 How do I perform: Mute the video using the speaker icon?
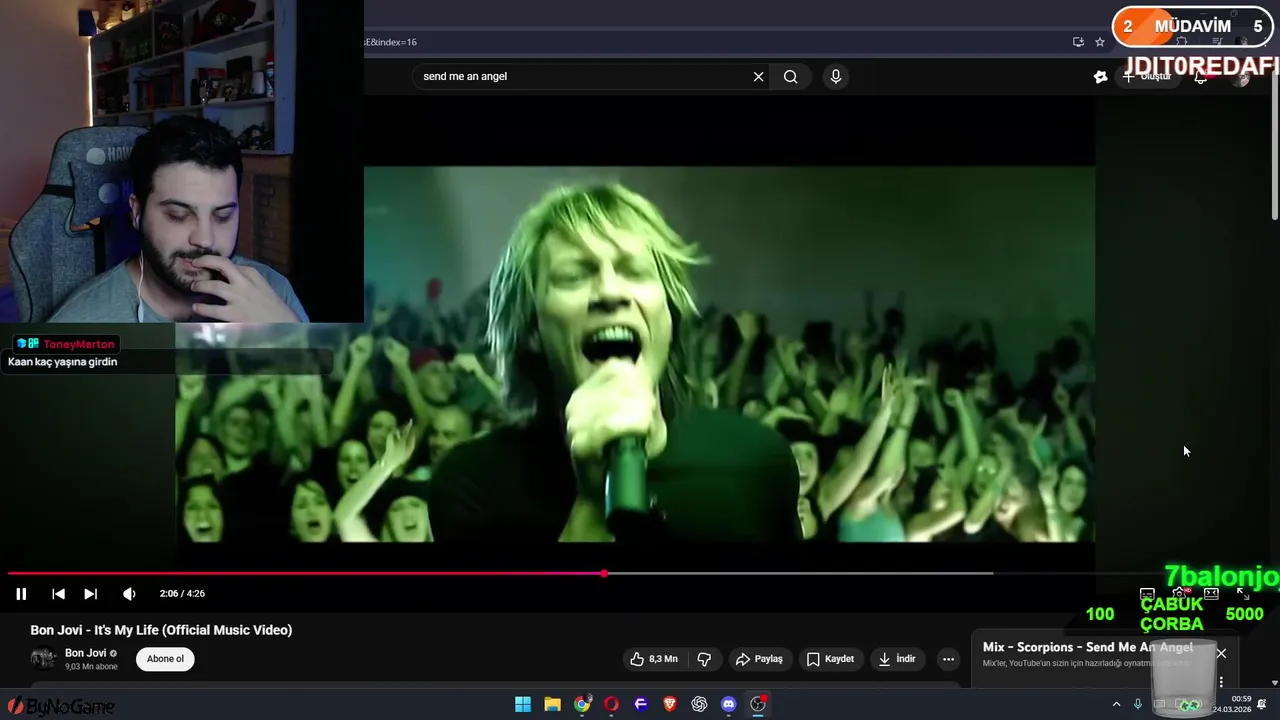129,594
